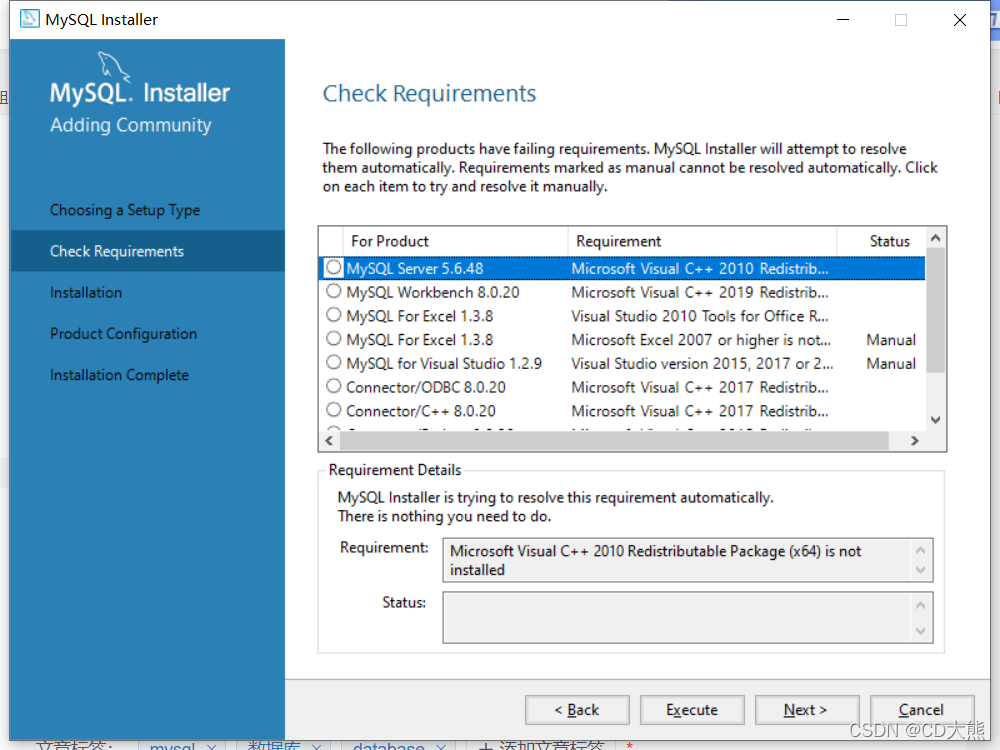The image size is (1000, 750).
Task: Minimize the MySQL Installer window
Action: click(843, 20)
